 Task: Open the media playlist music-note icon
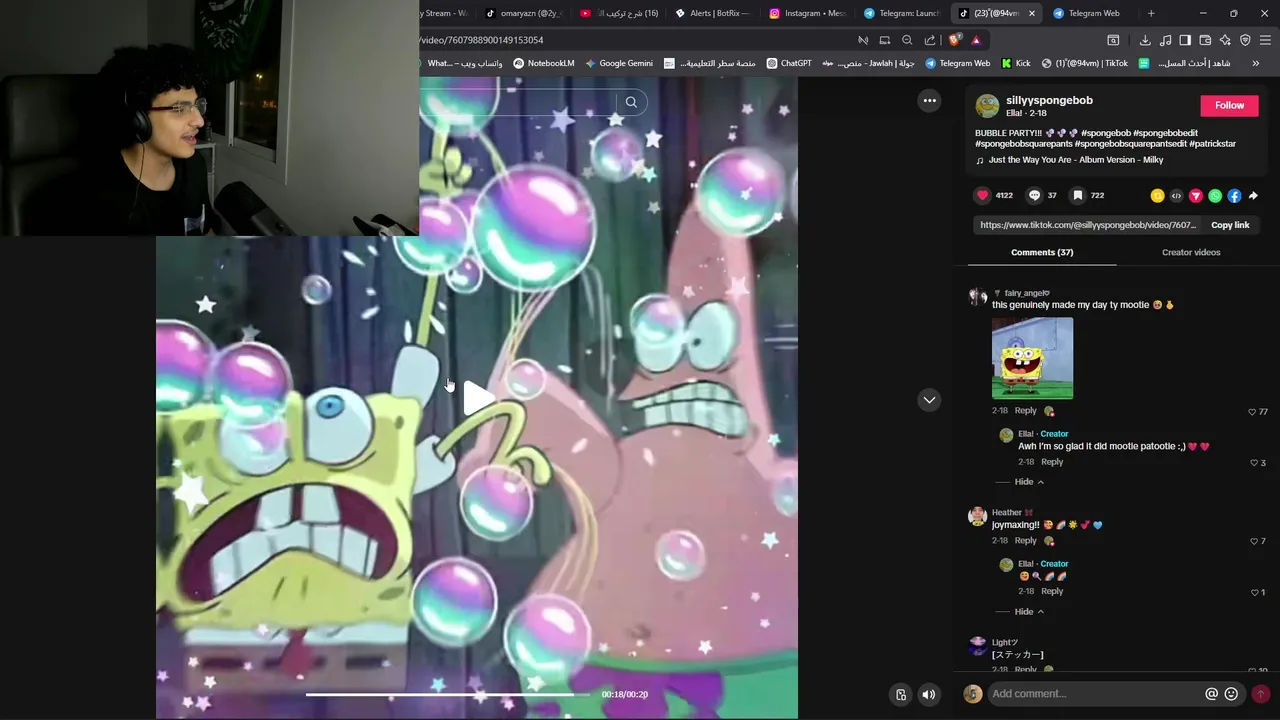(1165, 40)
